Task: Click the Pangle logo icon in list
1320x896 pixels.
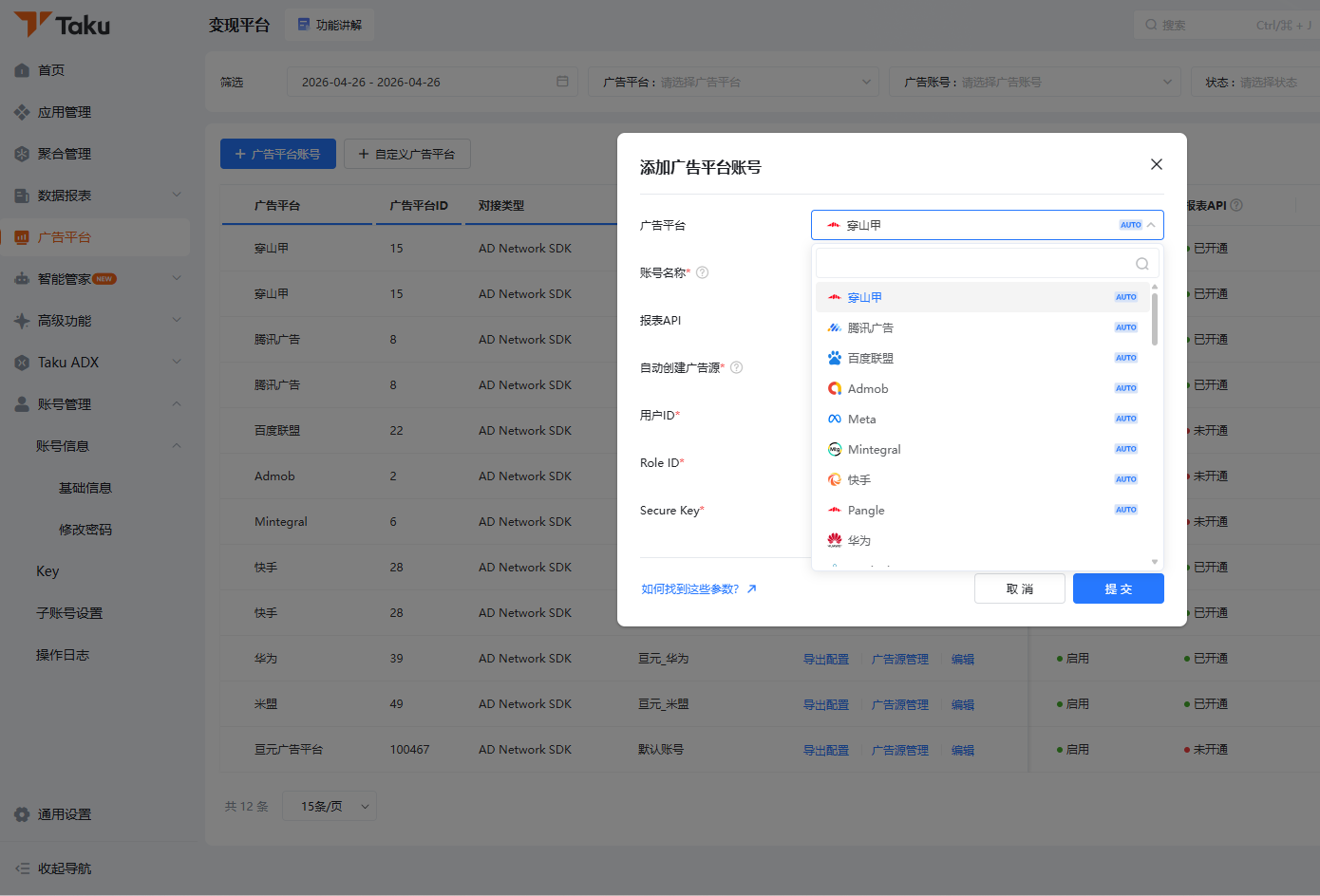Action: pos(835,510)
